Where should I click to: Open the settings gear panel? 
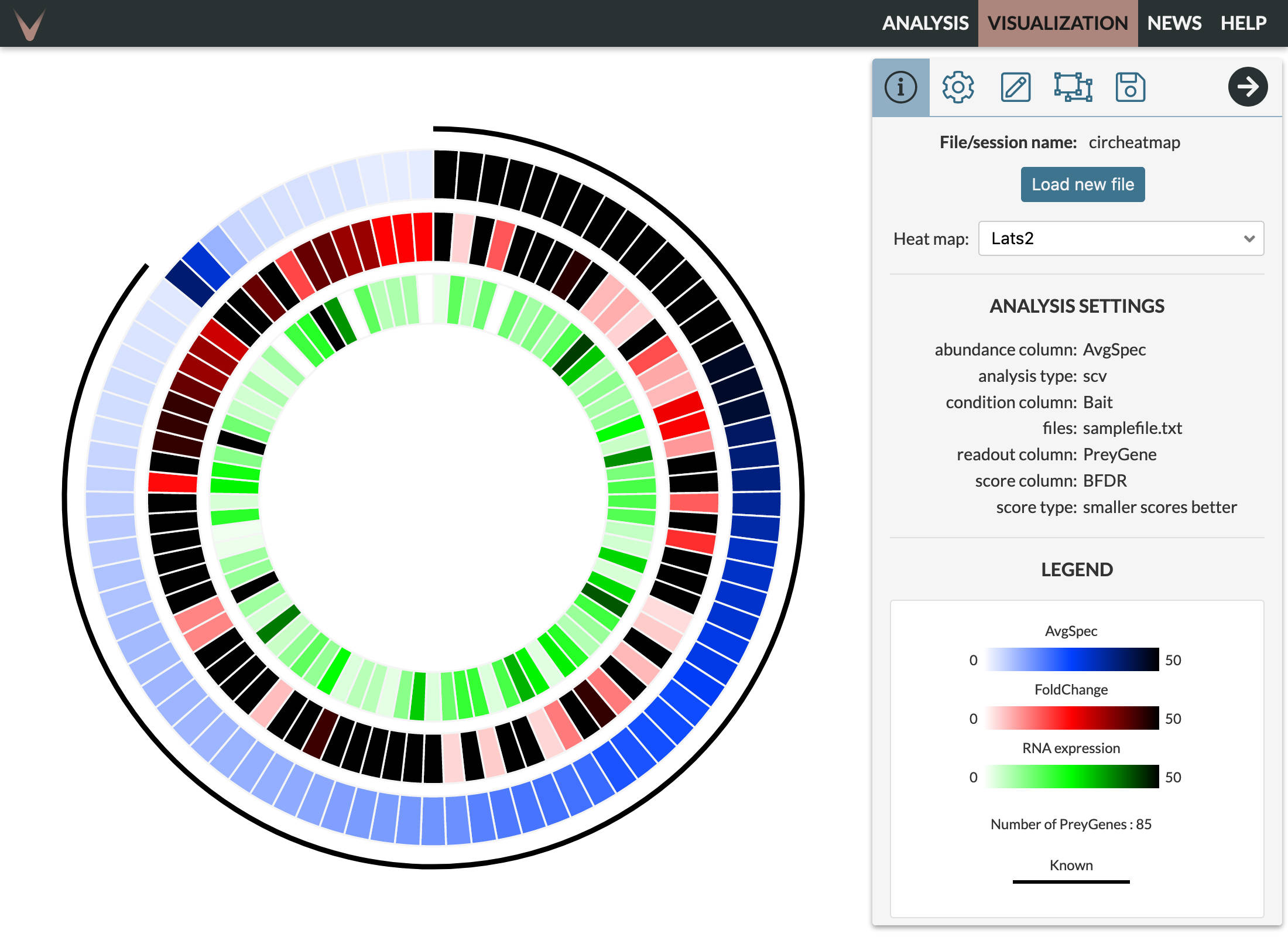958,87
